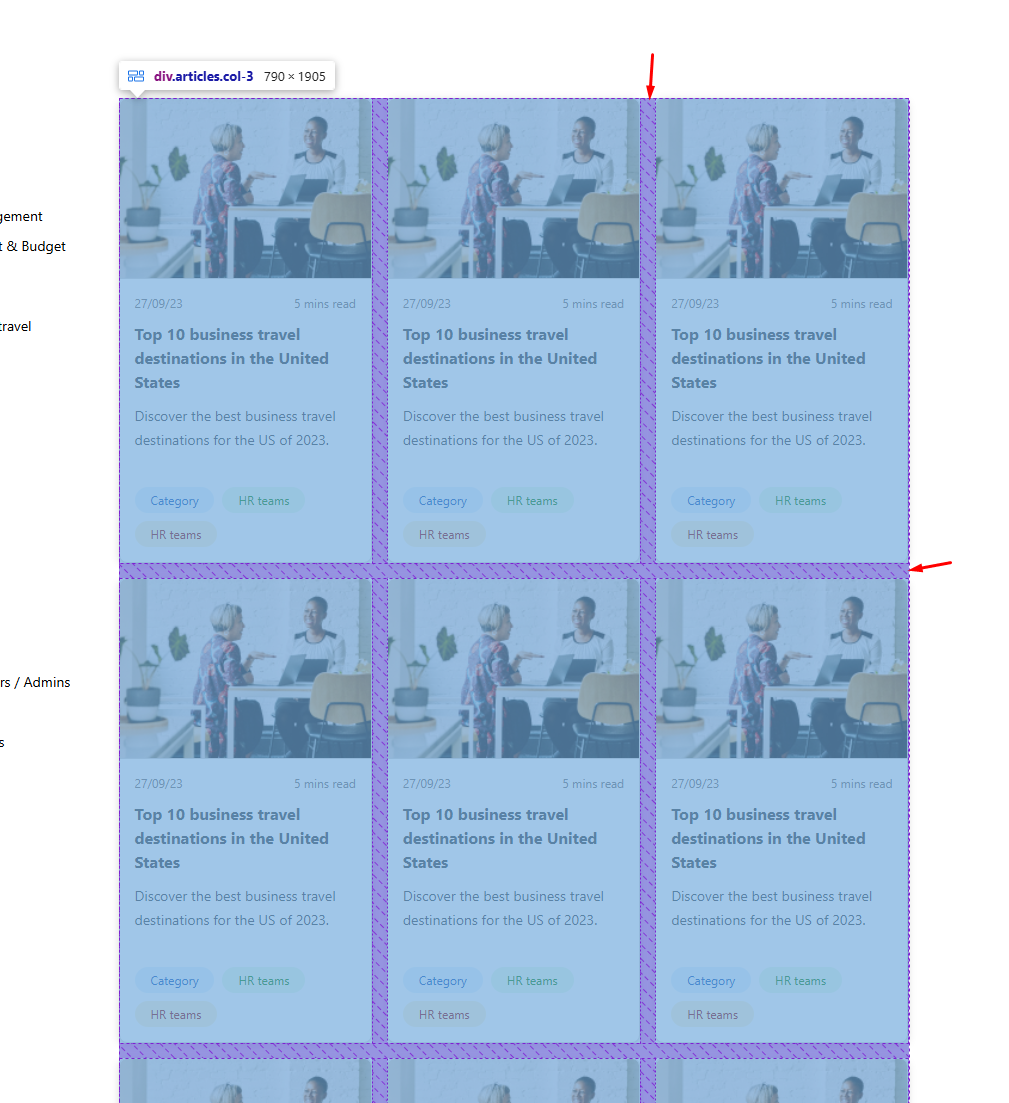This screenshot has width=1009, height=1103.
Task: Click the div.articles.col-3 tooltip label
Action: click(203, 76)
